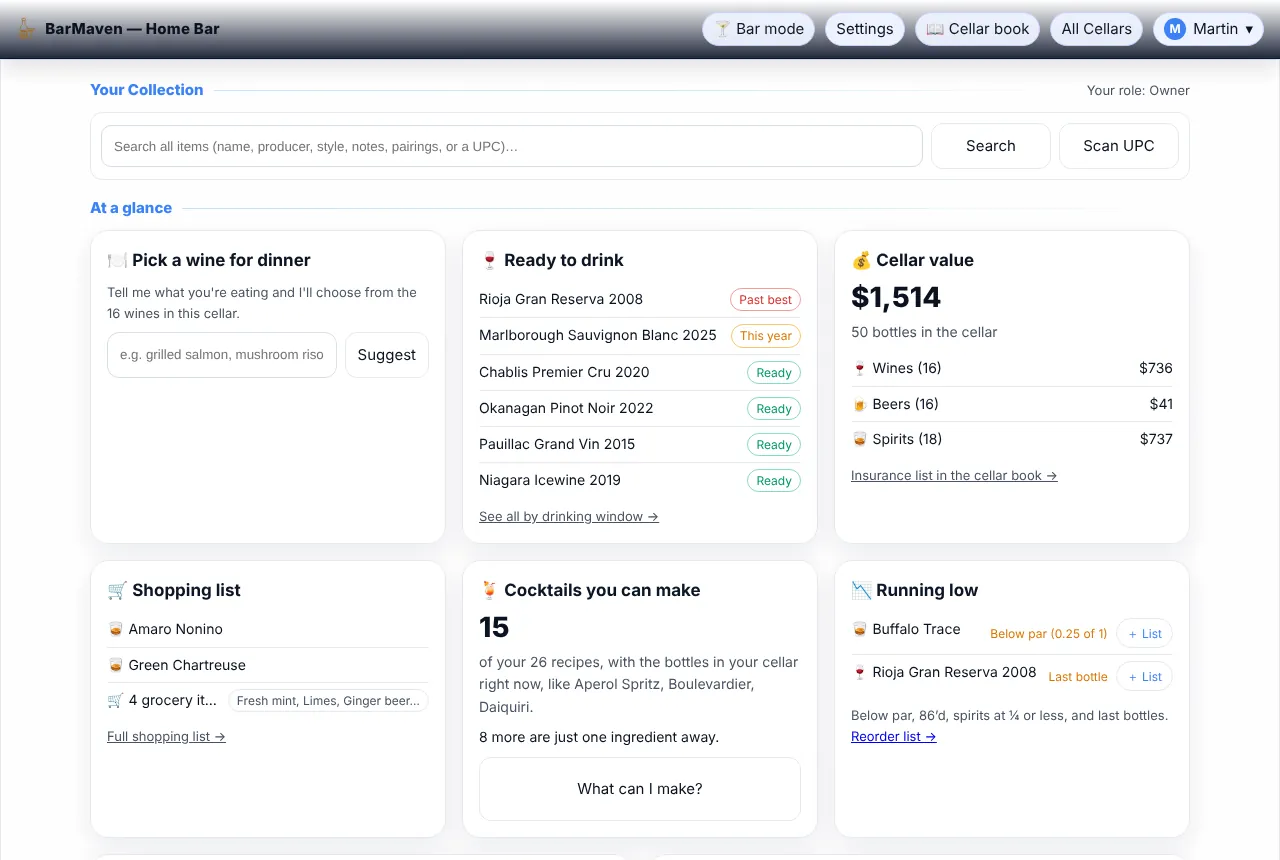
Task: Click the whisky glass icon next to Spirits (18)
Action: (x=859, y=439)
